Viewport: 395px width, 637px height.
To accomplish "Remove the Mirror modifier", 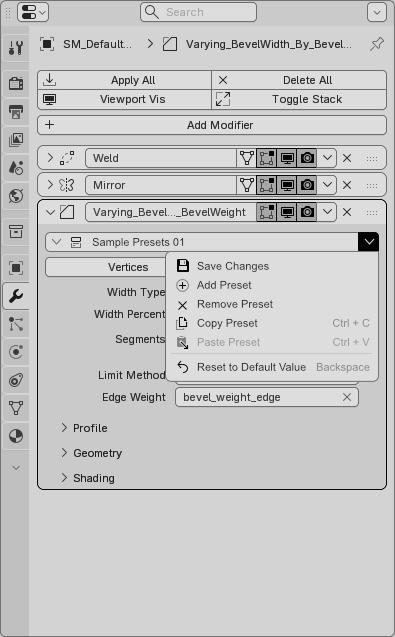I will click(347, 185).
